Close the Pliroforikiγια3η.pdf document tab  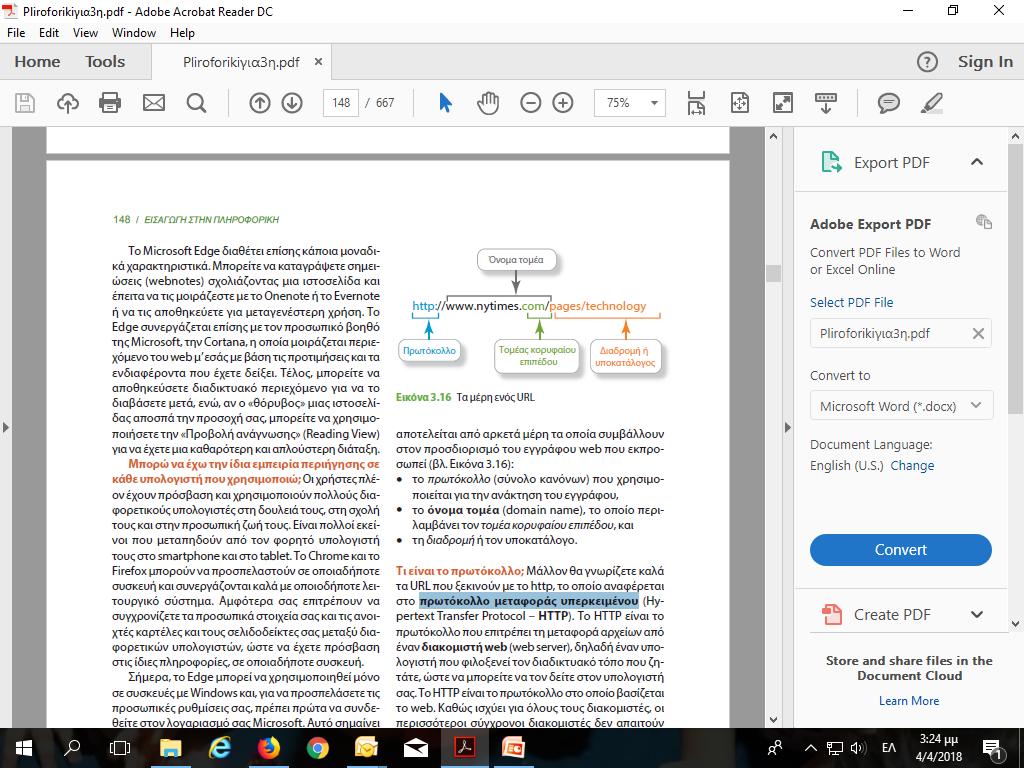pos(319,61)
